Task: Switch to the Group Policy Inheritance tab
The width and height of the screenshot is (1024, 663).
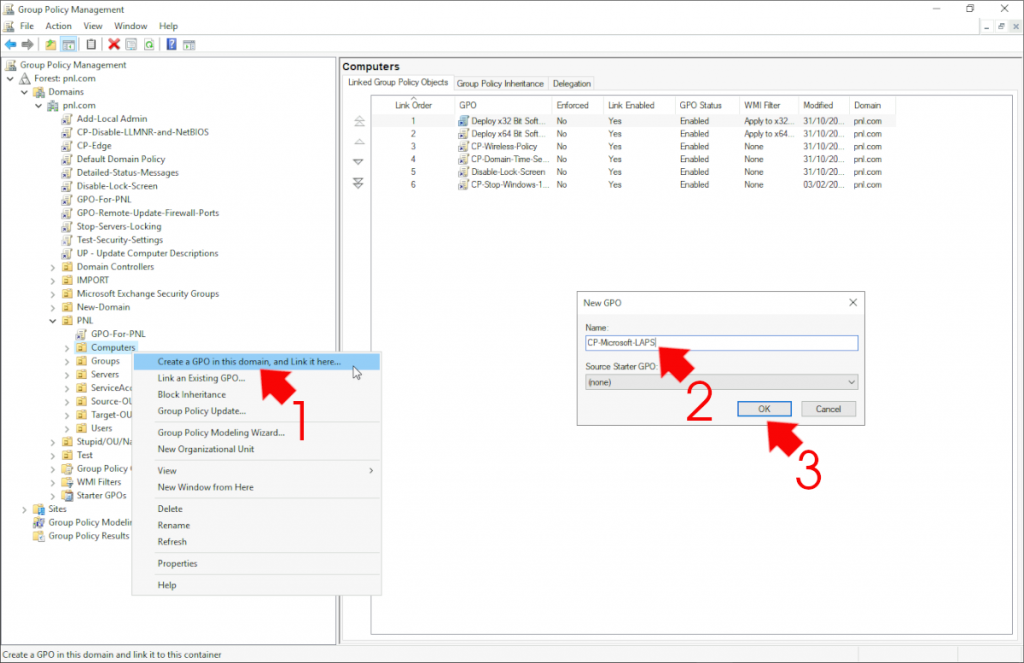Action: (500, 83)
